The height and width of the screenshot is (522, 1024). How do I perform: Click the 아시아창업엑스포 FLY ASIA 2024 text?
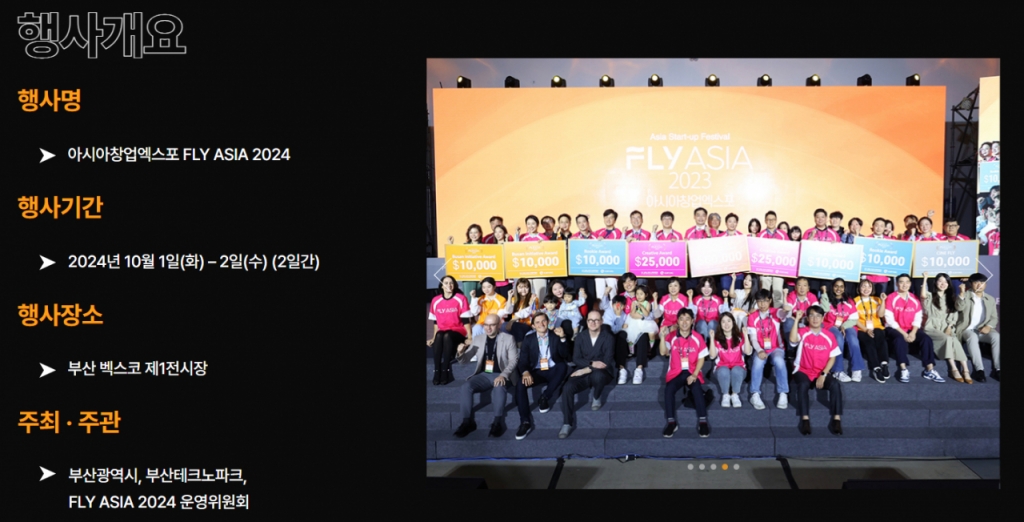coord(179,155)
